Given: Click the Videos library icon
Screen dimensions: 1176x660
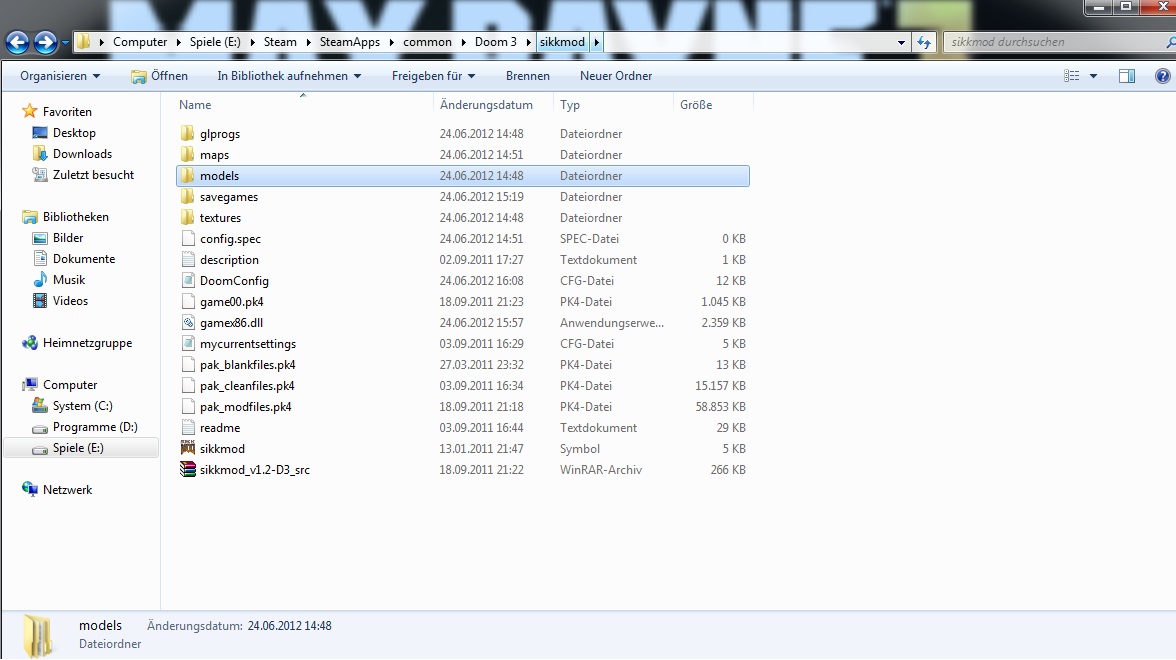Looking at the screenshot, I should [40, 301].
